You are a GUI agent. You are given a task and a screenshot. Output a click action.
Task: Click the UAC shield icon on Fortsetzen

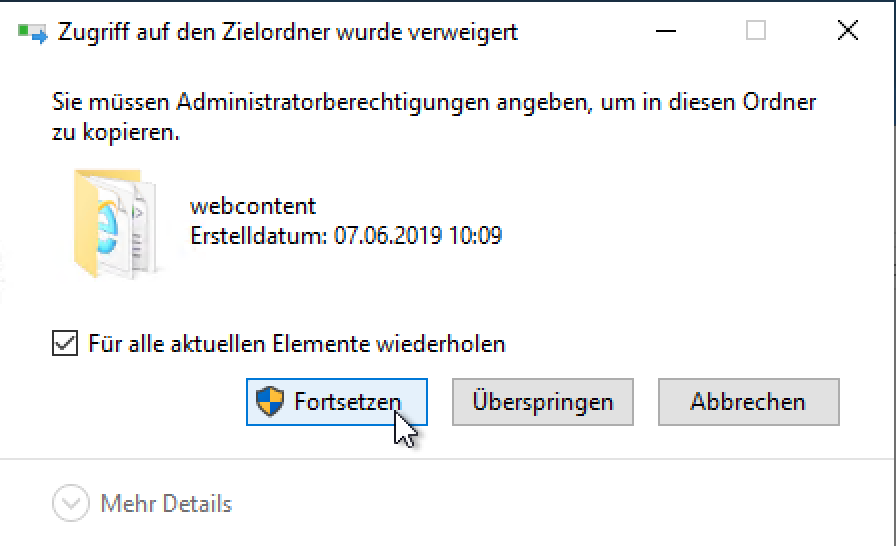(270, 402)
